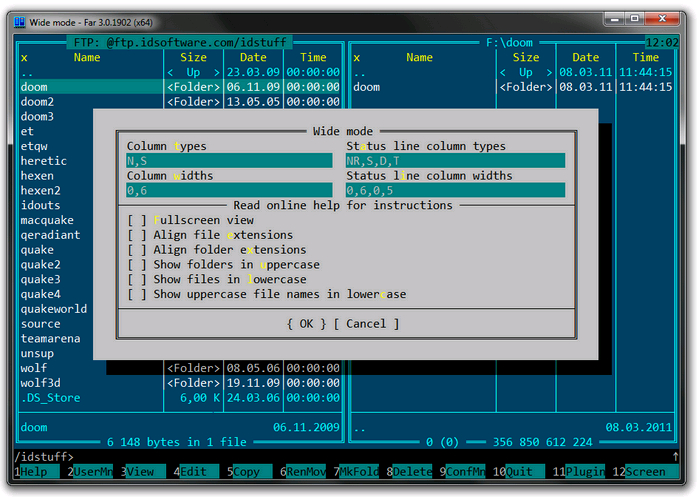Select the doom2 folder in left panel
Viewport: 697px width, 497px height.
tap(37, 102)
